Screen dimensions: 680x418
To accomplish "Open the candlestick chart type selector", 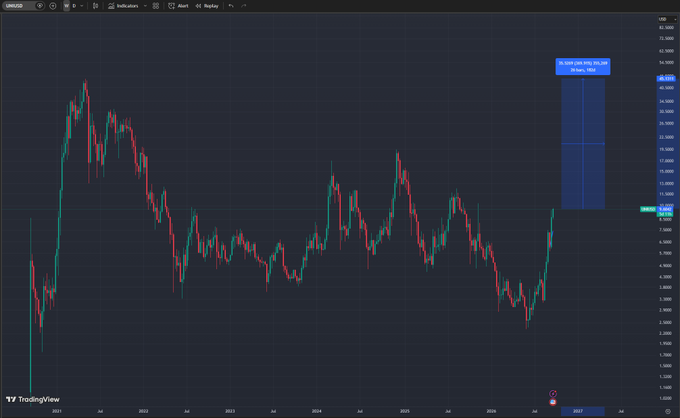I will point(95,6).
